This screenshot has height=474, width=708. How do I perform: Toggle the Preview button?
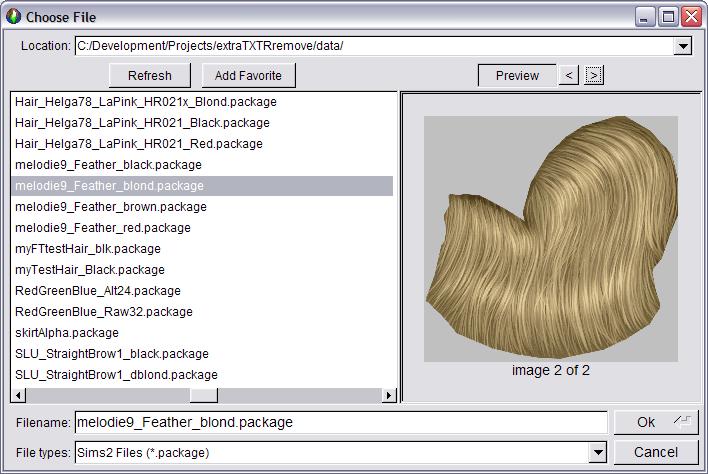(517, 75)
